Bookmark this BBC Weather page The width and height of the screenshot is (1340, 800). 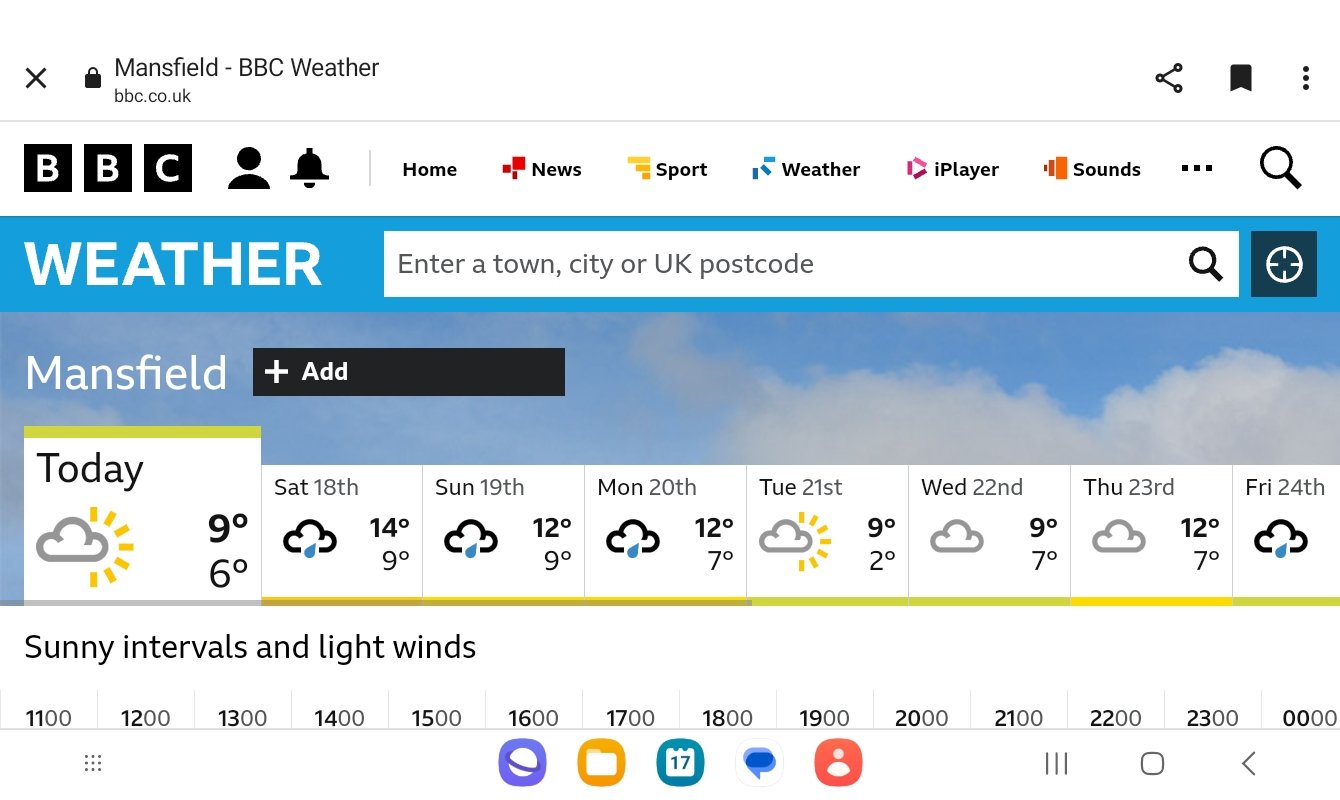tap(1241, 78)
